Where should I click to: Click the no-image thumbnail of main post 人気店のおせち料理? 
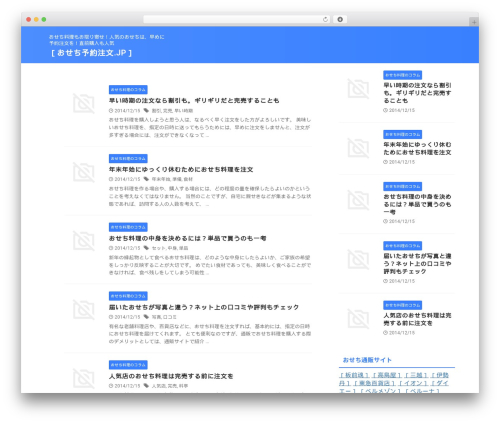click(x=84, y=378)
